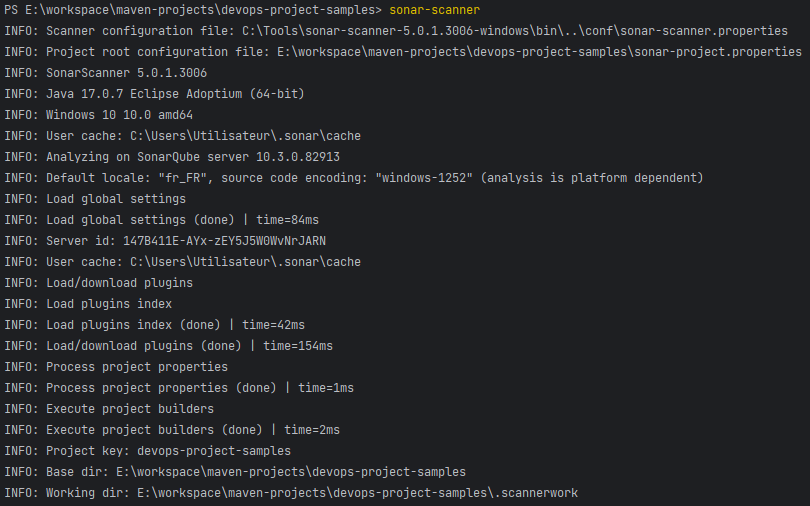Click the SonarScanner 5.0.1.3006 version line
Viewport: 810px width, 506px height.
pyautogui.click(x=106, y=73)
